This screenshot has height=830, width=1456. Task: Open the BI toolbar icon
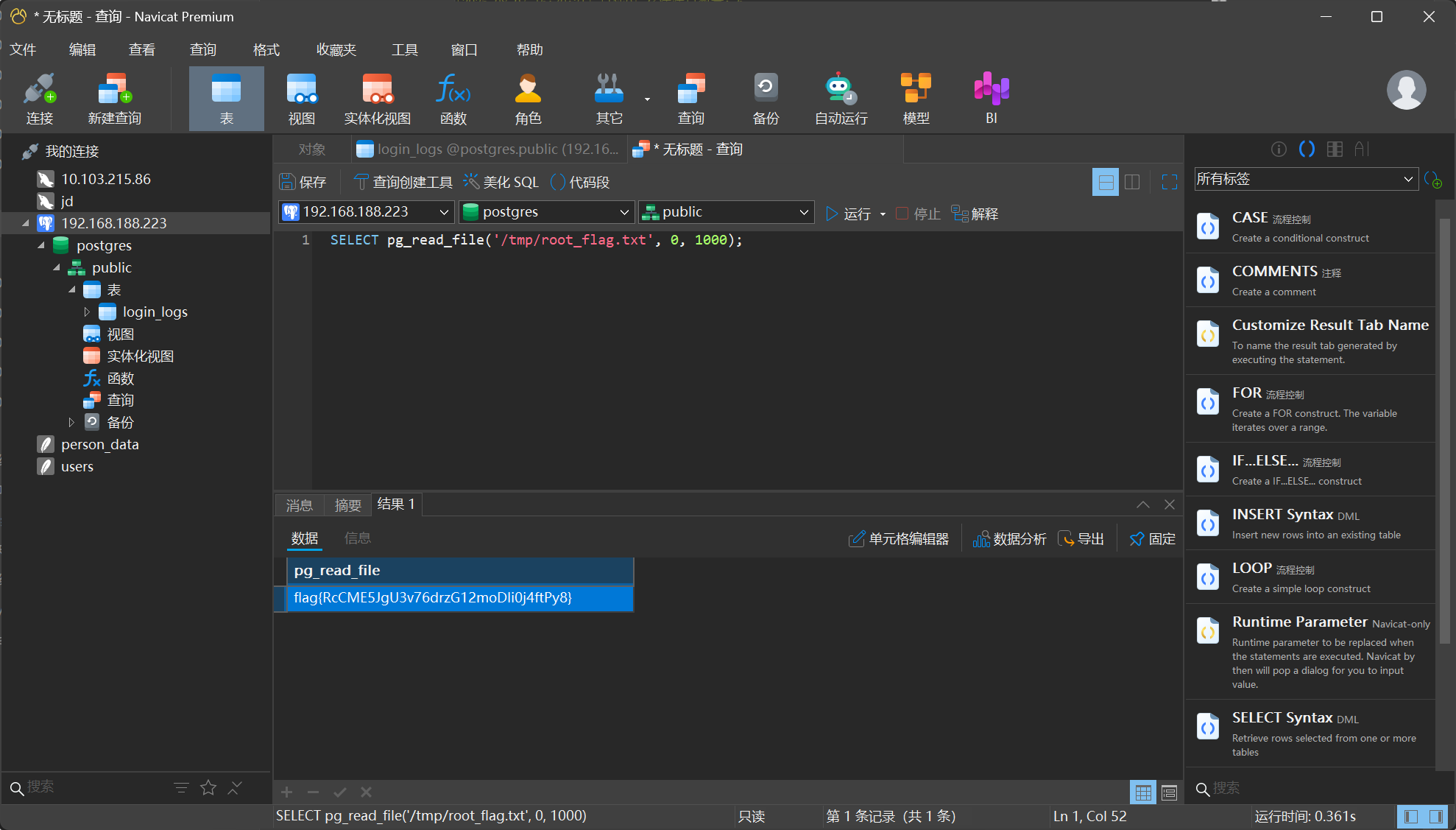[992, 99]
